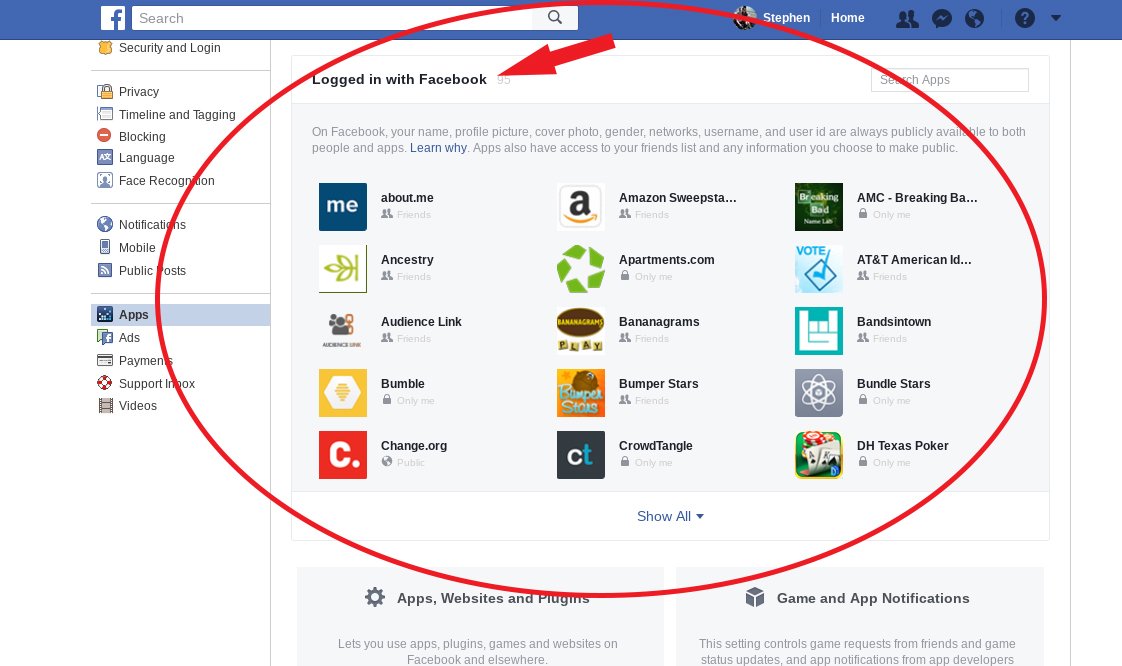Open the Quick Help question mark icon
This screenshot has height=666, width=1122.
[x=1025, y=18]
